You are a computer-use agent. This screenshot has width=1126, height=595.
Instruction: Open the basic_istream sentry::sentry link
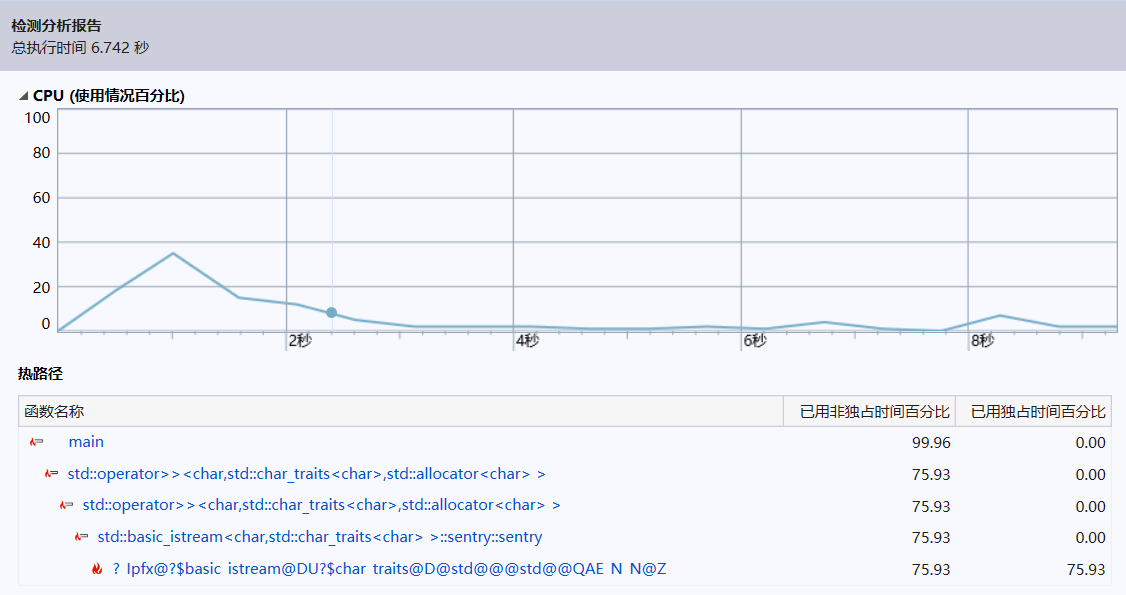pyautogui.click(x=320, y=537)
